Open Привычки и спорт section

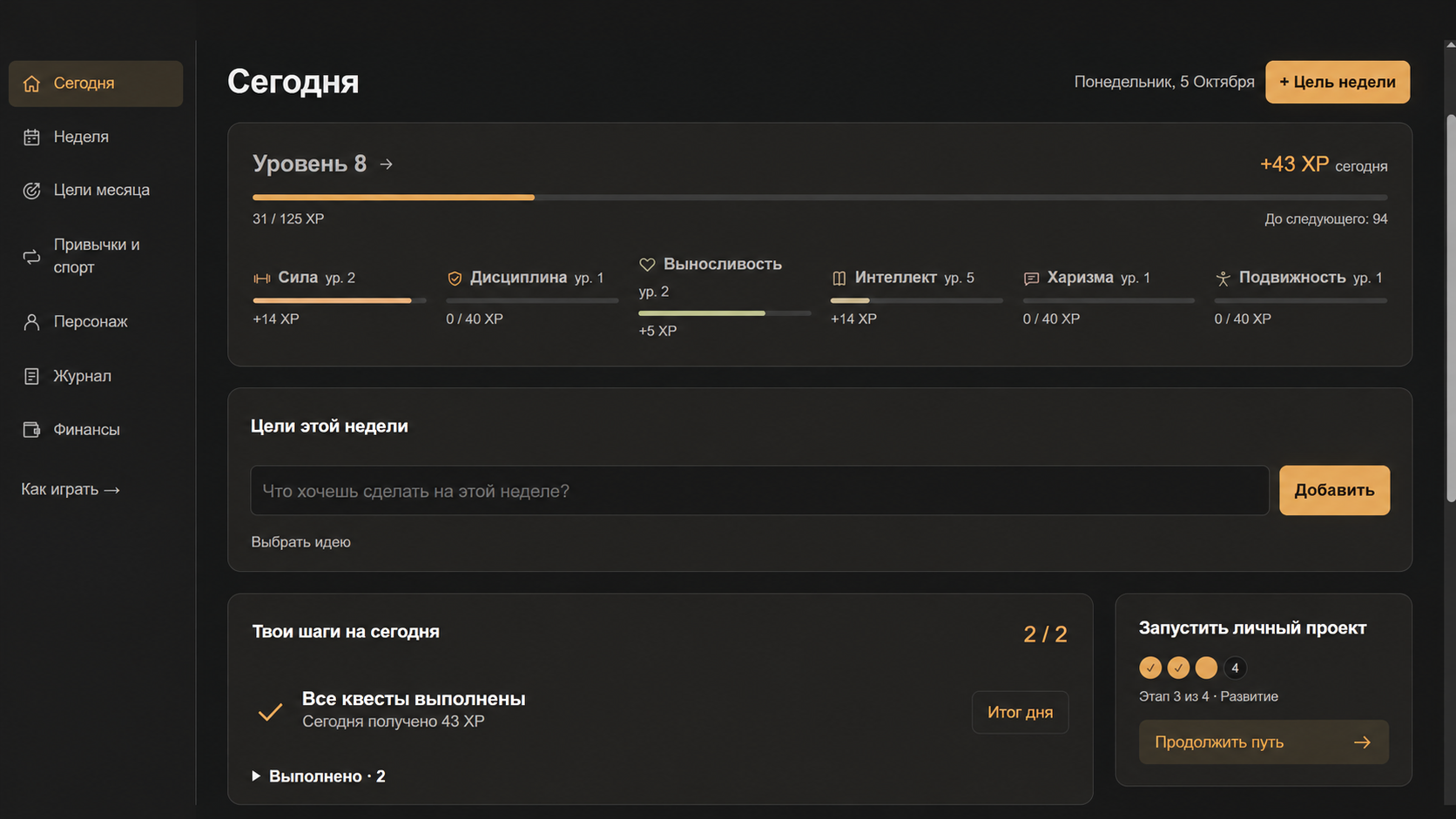[96, 256]
